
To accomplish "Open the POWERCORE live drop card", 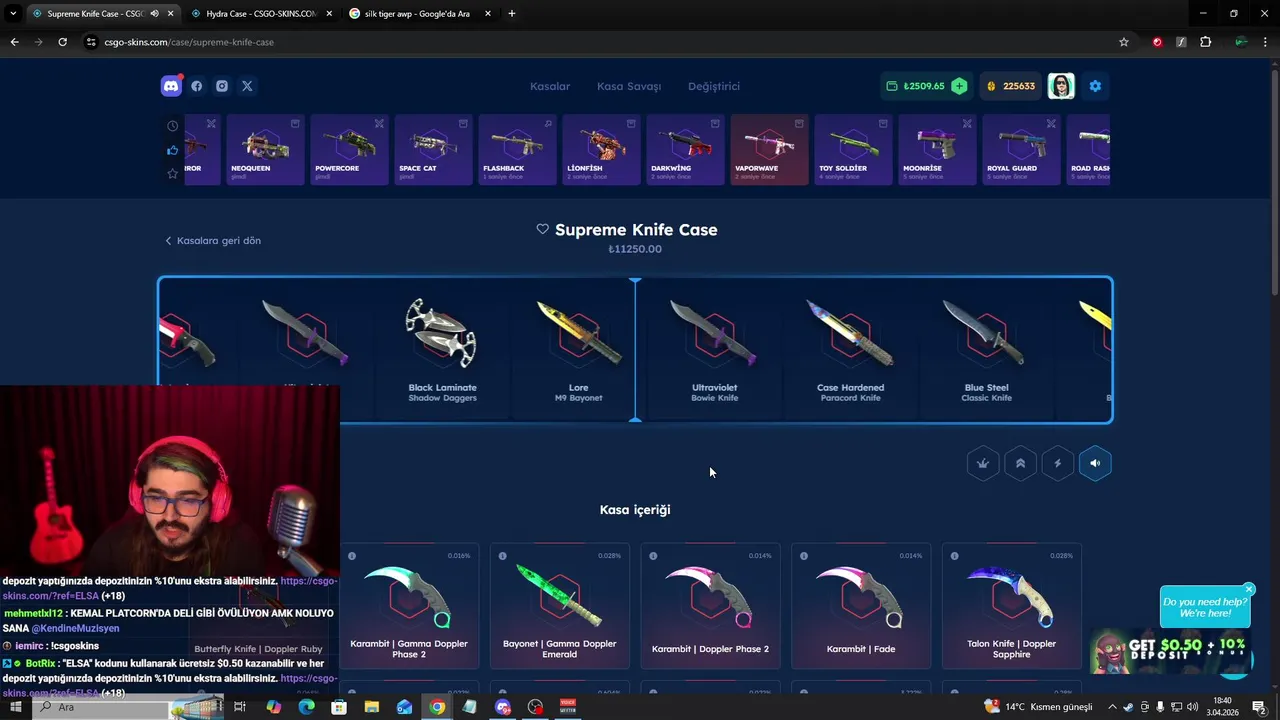I will [x=349, y=149].
